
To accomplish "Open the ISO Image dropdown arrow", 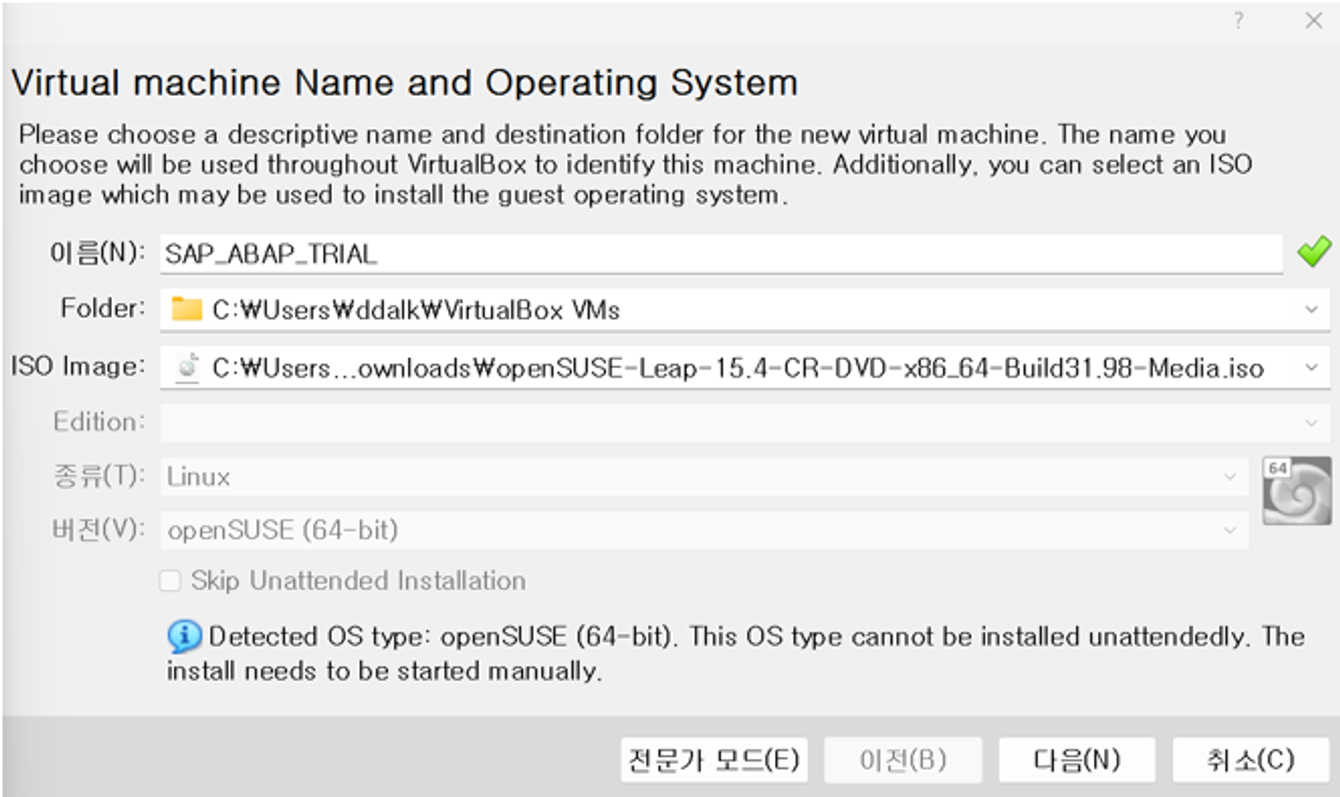I will [1311, 368].
